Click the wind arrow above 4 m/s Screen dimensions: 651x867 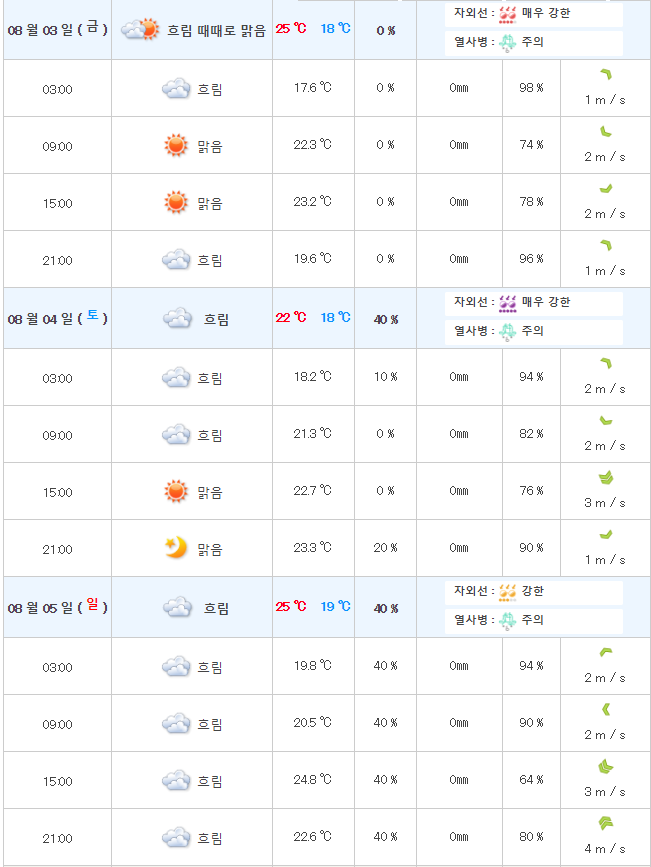coord(605,824)
